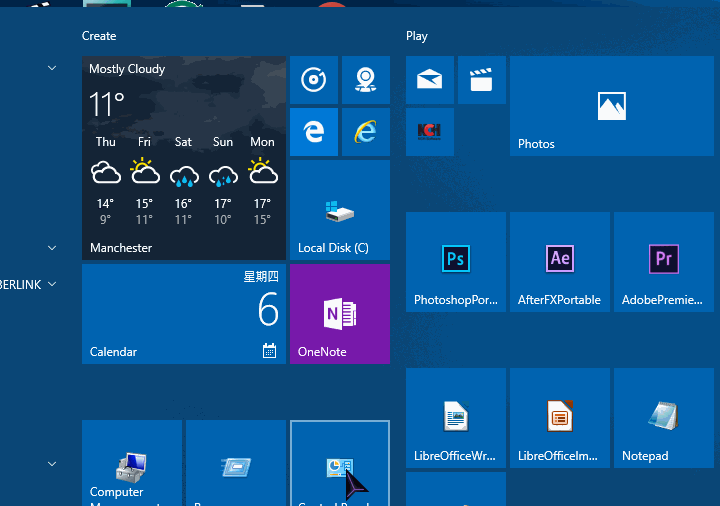Expand the bottom app list chevron

click(x=52, y=463)
